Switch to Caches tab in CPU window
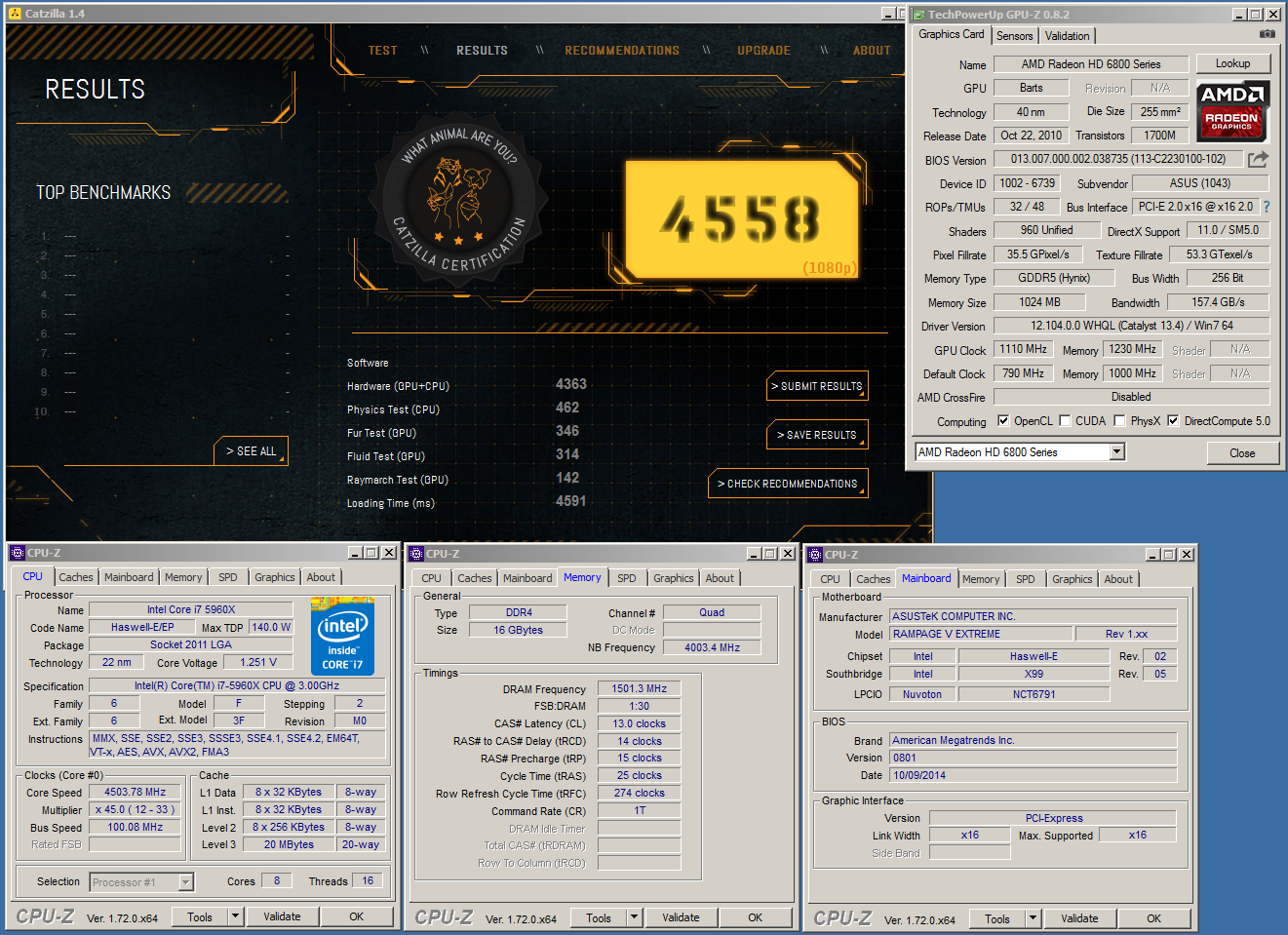 click(x=76, y=577)
